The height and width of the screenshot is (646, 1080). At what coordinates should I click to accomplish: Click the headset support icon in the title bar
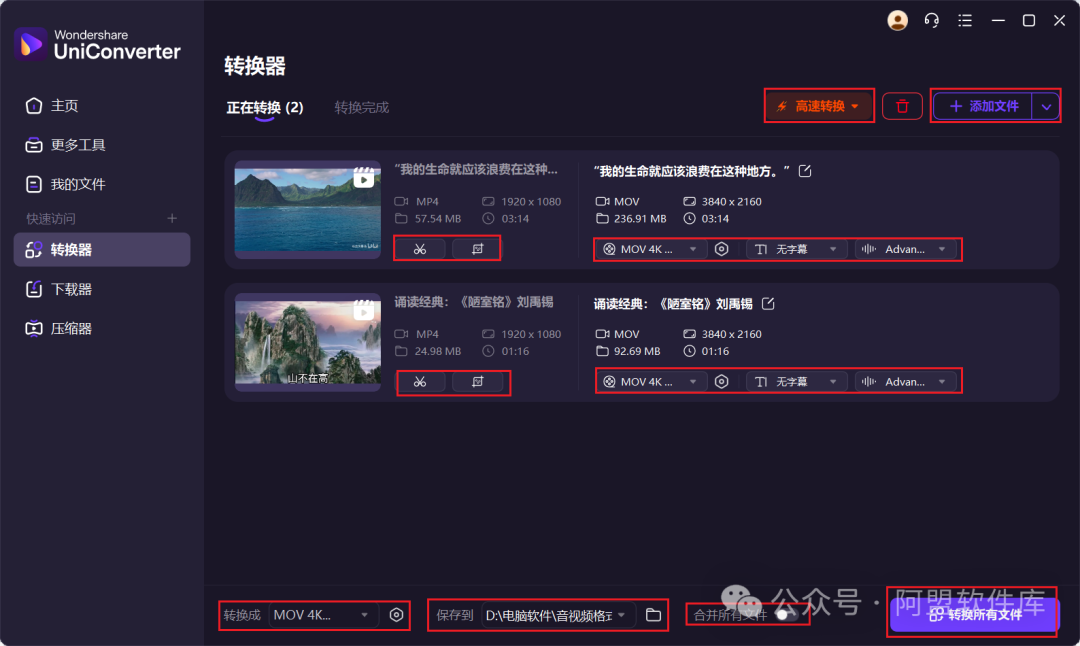pos(931,20)
